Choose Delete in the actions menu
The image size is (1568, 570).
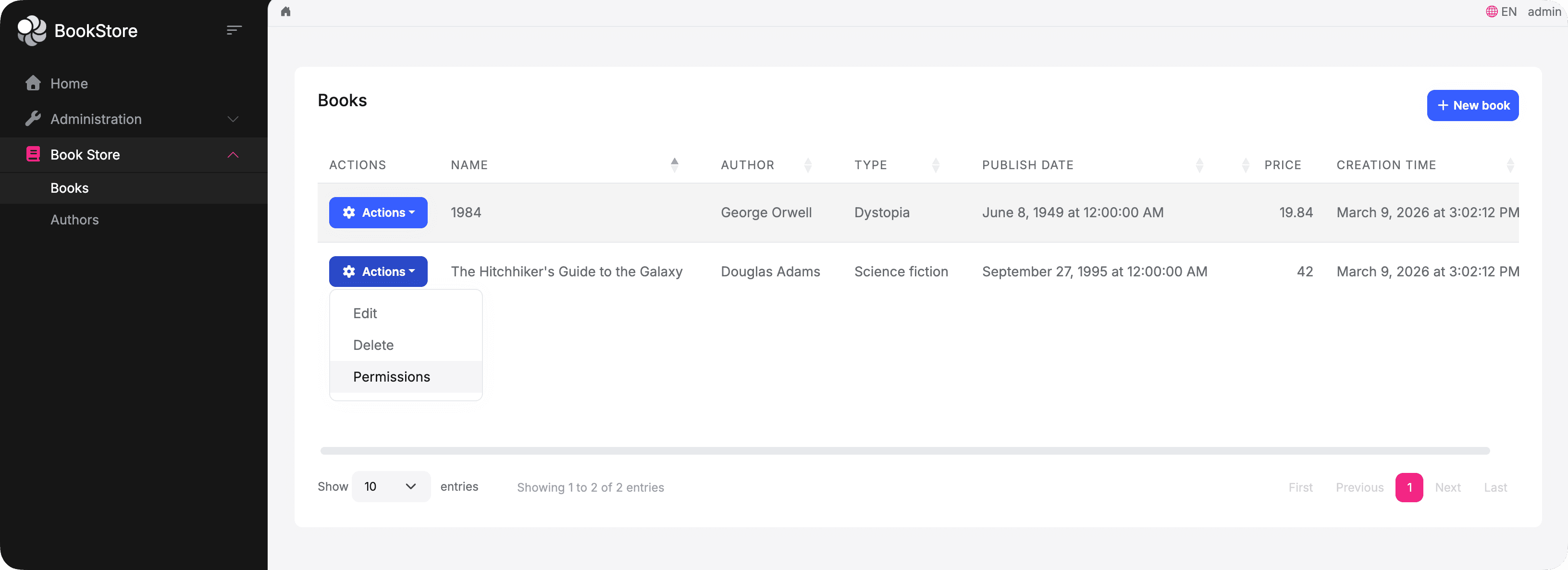click(x=373, y=345)
